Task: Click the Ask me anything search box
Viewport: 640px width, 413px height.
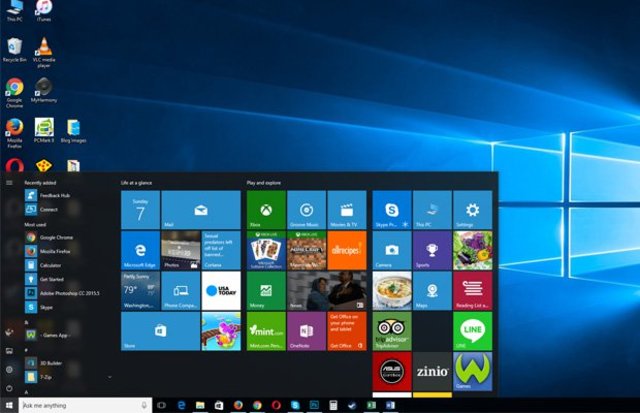Action: coord(85,405)
